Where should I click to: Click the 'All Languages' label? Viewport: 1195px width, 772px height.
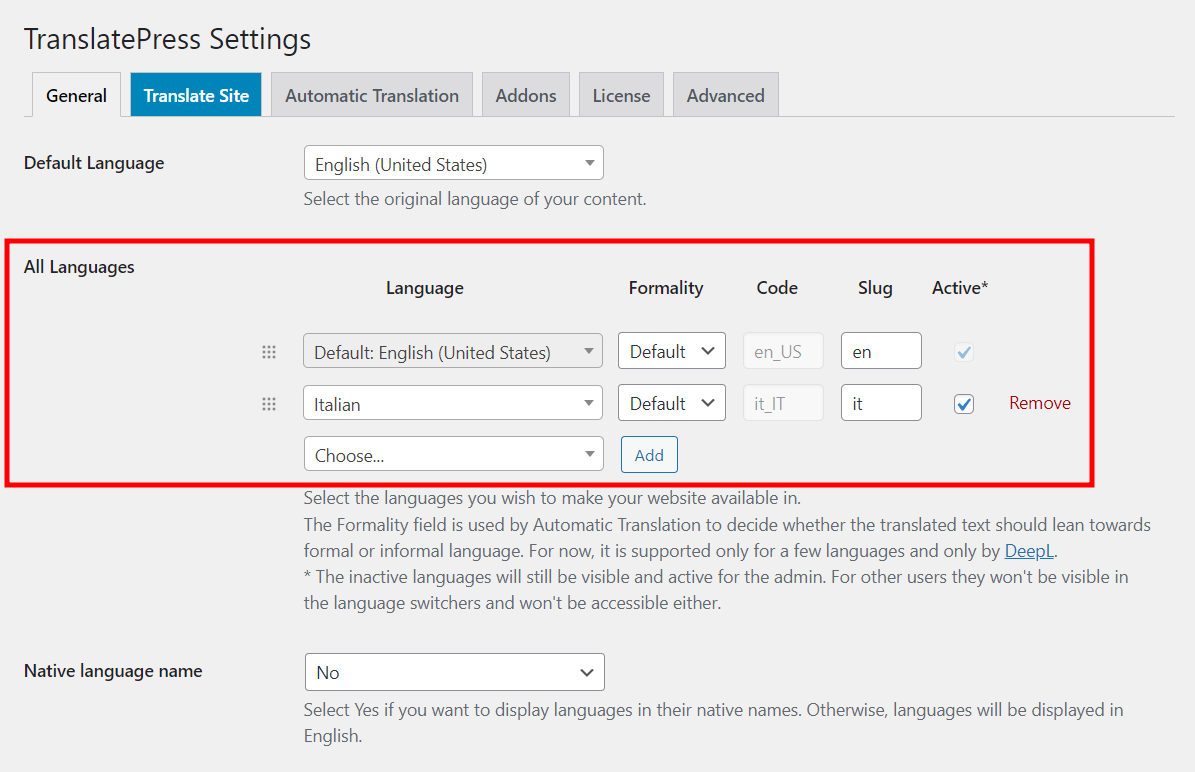79,267
